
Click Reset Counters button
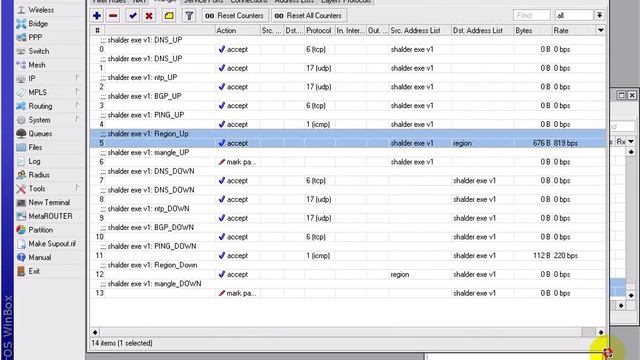tap(234, 16)
